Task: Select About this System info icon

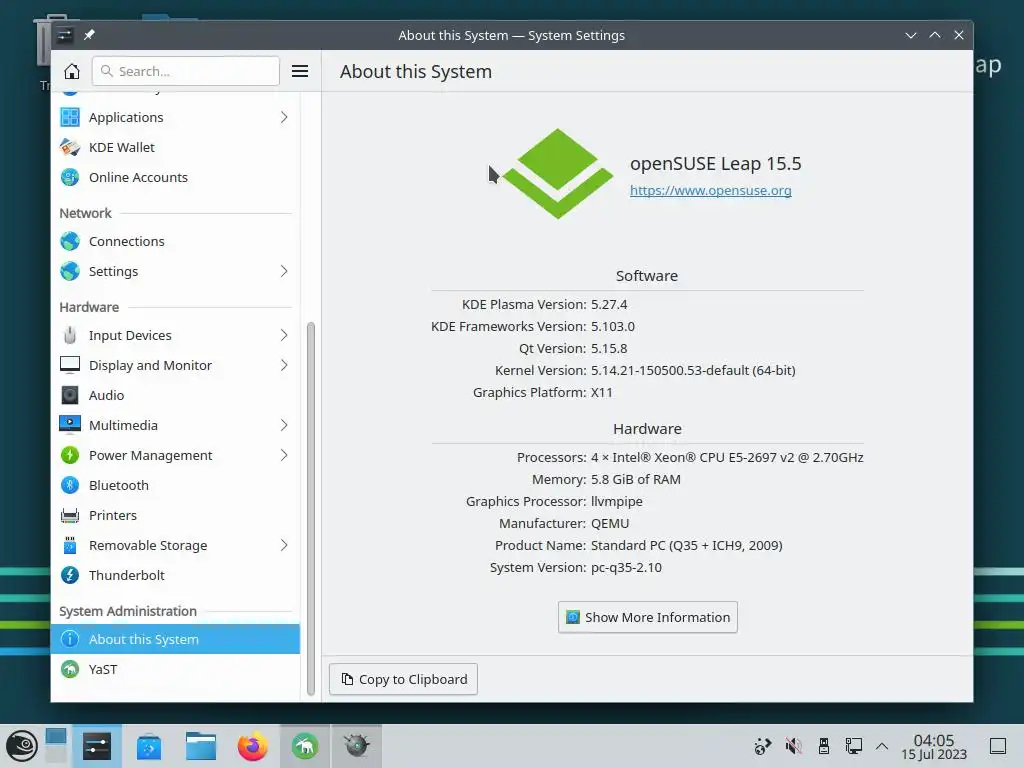Action: [x=70, y=640]
